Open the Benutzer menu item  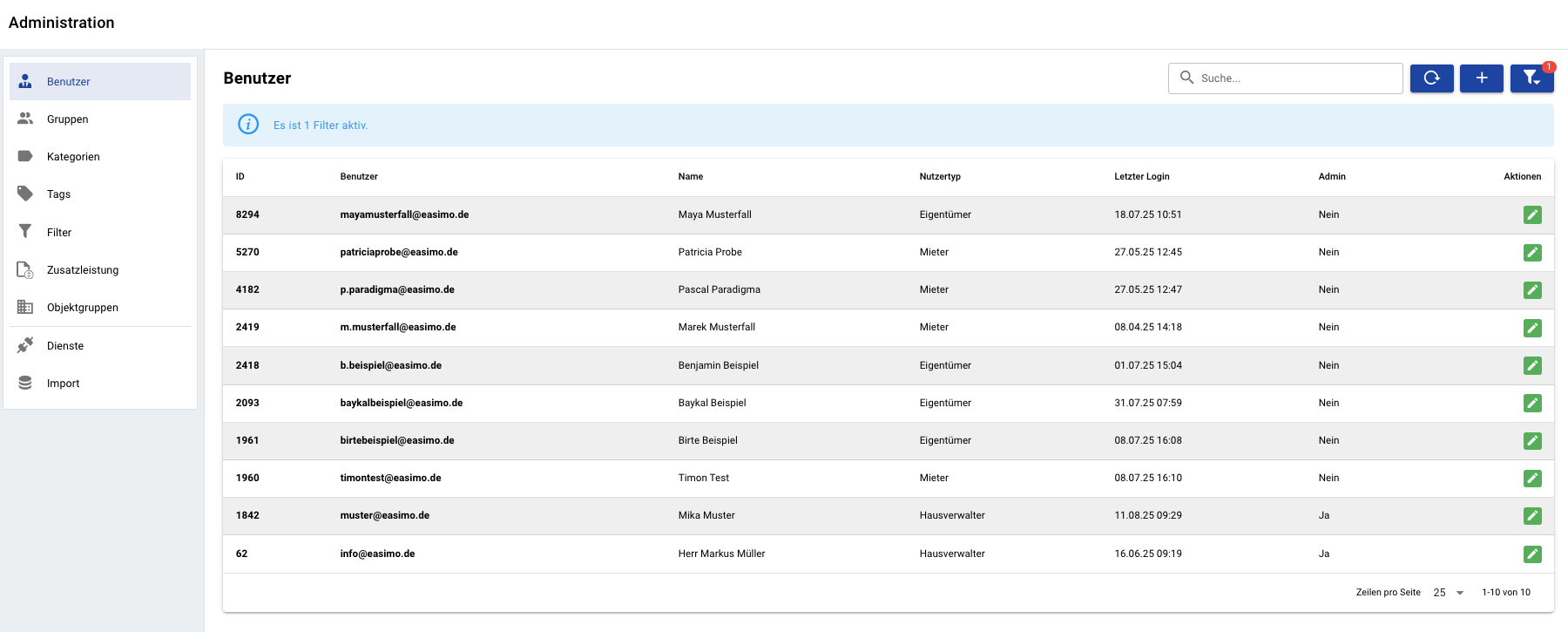[100, 81]
